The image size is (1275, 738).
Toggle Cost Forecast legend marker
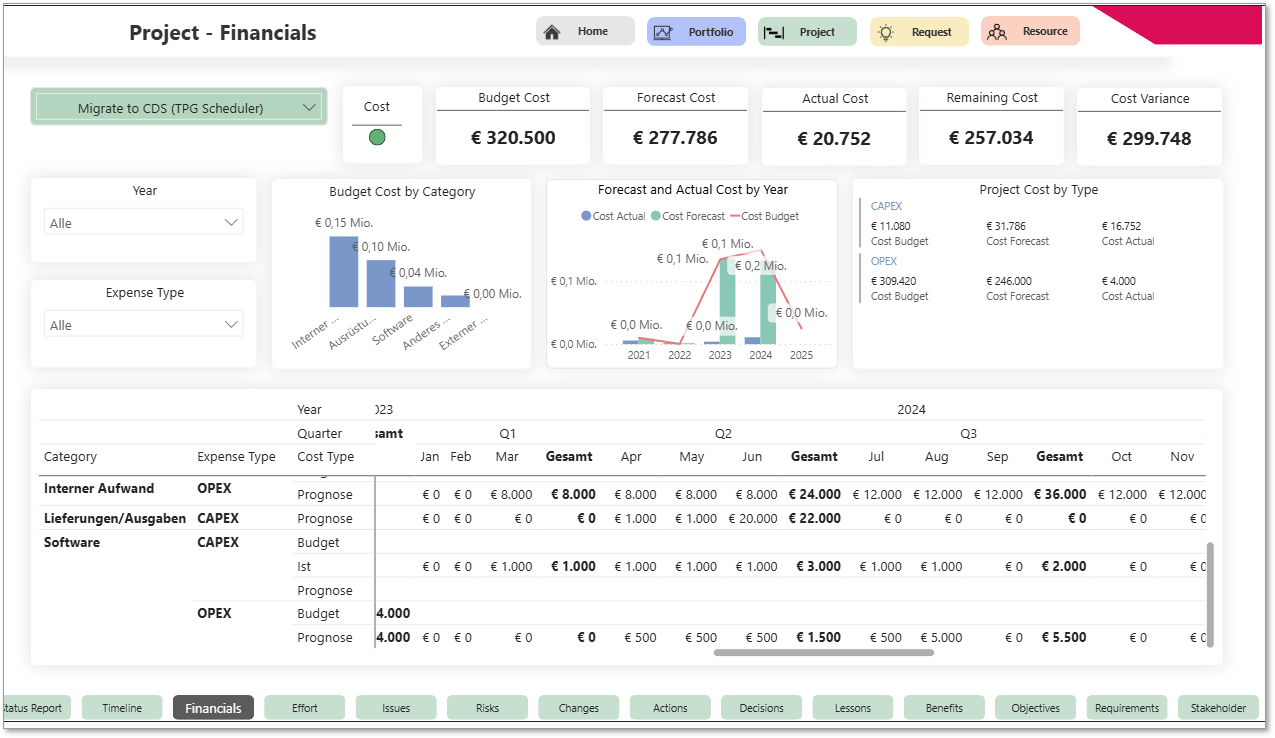click(x=655, y=216)
